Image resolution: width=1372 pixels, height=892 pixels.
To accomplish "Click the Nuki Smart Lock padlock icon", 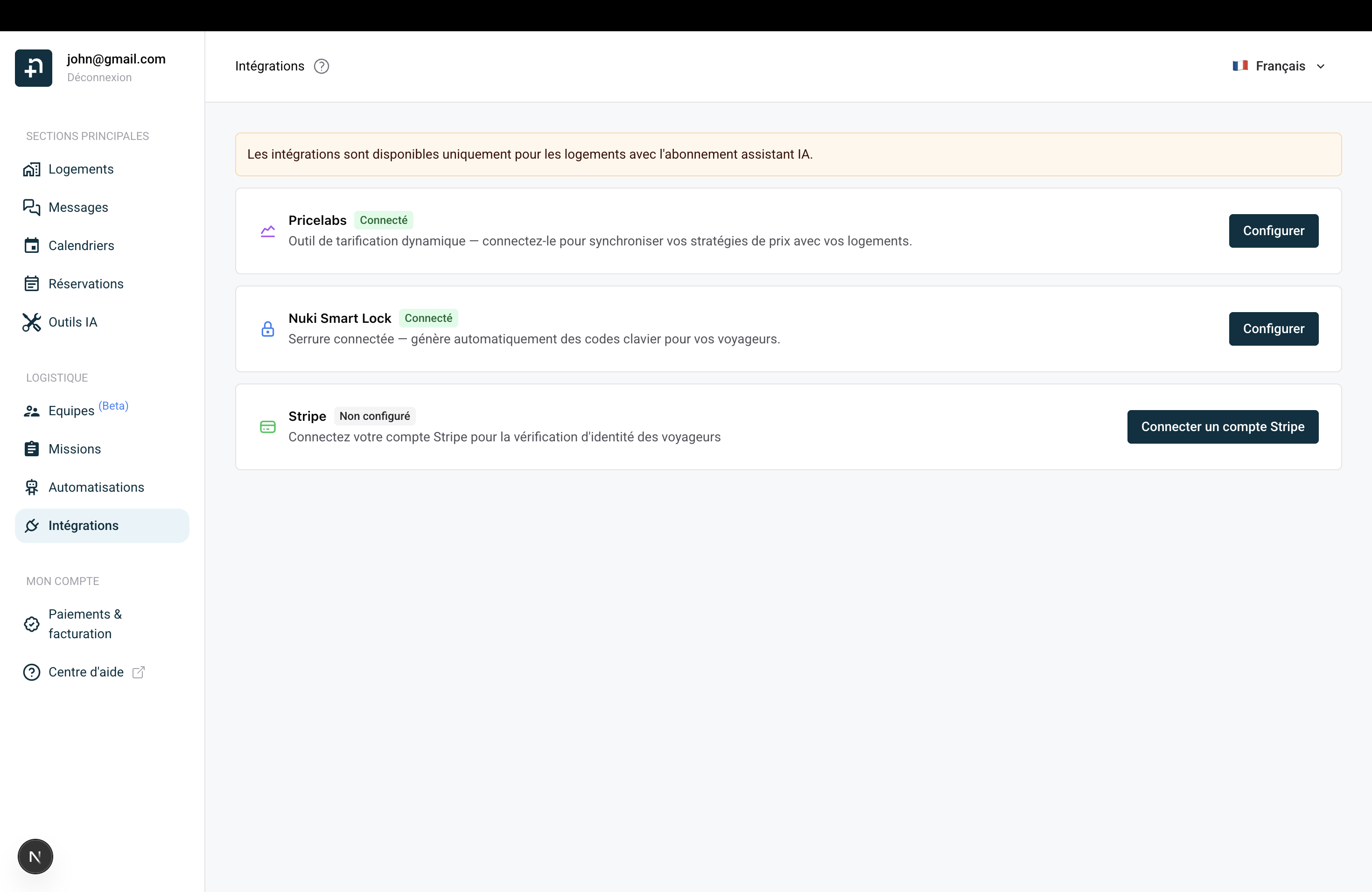I will tap(267, 329).
